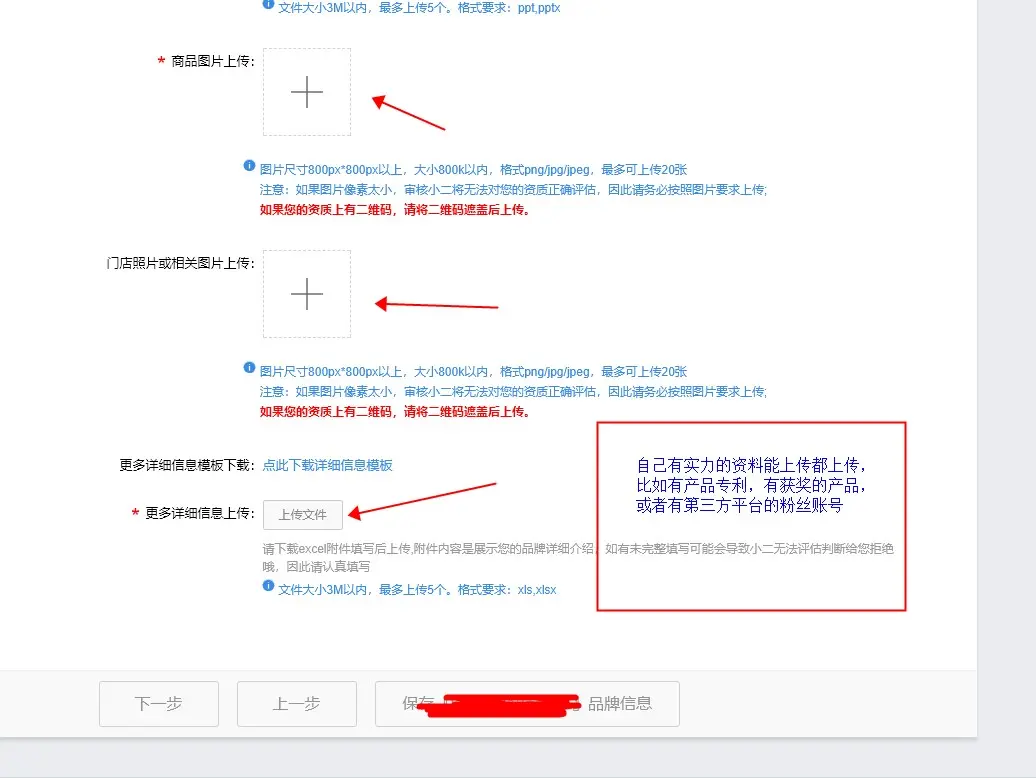The height and width of the screenshot is (778, 1036).
Task: Click info icon beside product image size requirement
Action: click(x=249, y=167)
